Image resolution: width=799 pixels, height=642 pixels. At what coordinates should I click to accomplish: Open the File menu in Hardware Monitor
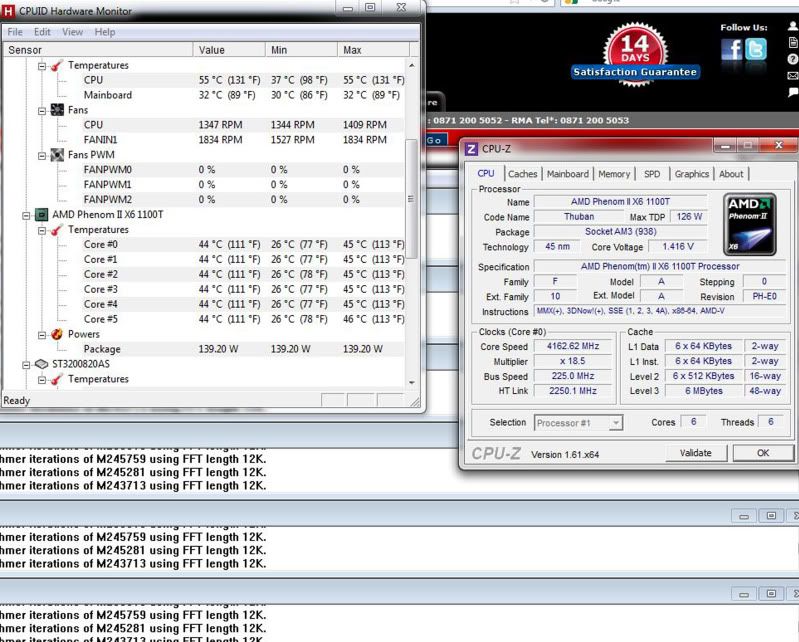[15, 32]
